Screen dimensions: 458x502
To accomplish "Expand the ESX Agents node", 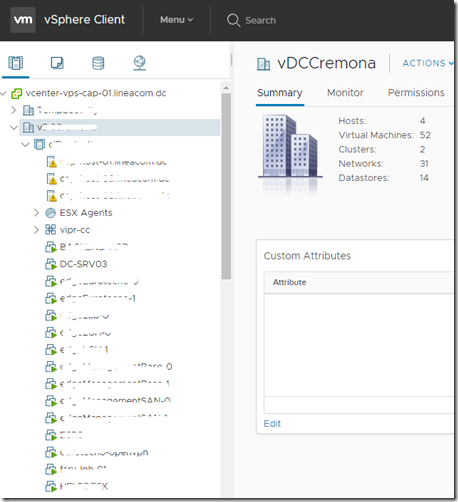I will 36,213.
